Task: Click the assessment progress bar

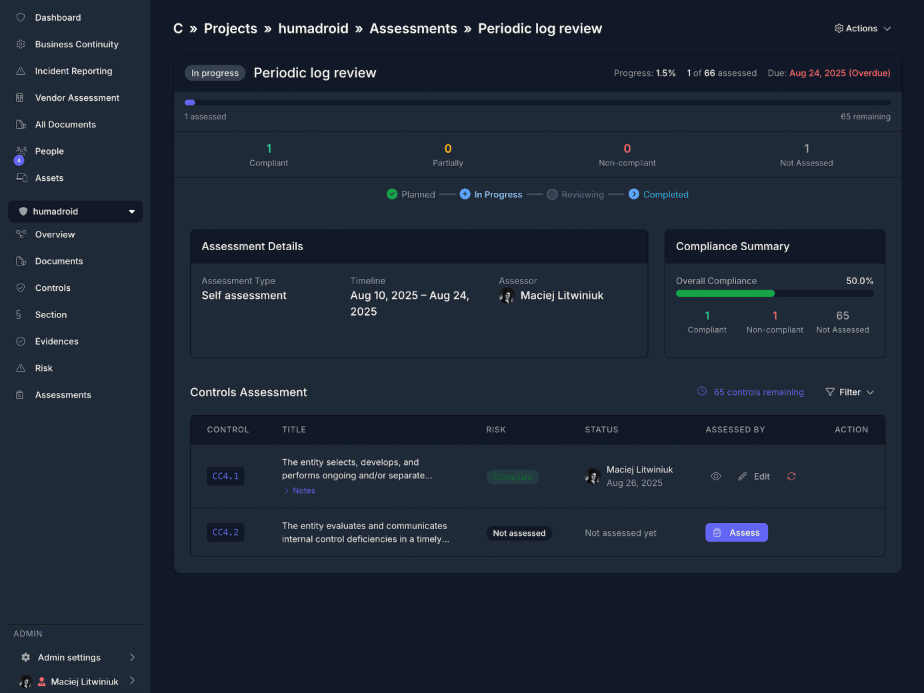Action: coord(537,102)
